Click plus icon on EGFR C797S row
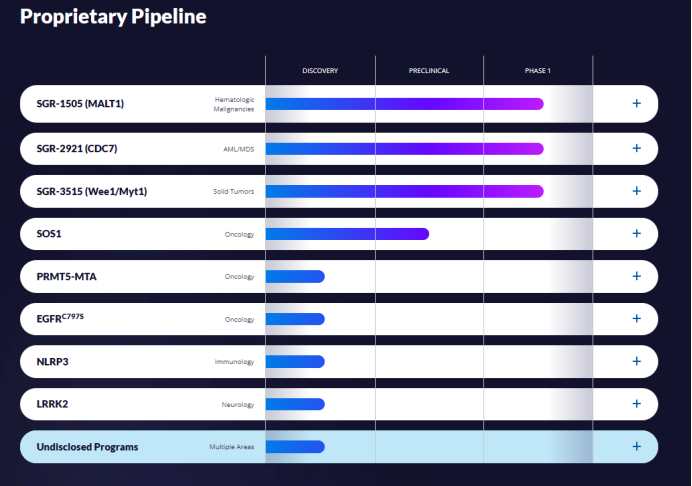The height and width of the screenshot is (486, 692). 636,319
